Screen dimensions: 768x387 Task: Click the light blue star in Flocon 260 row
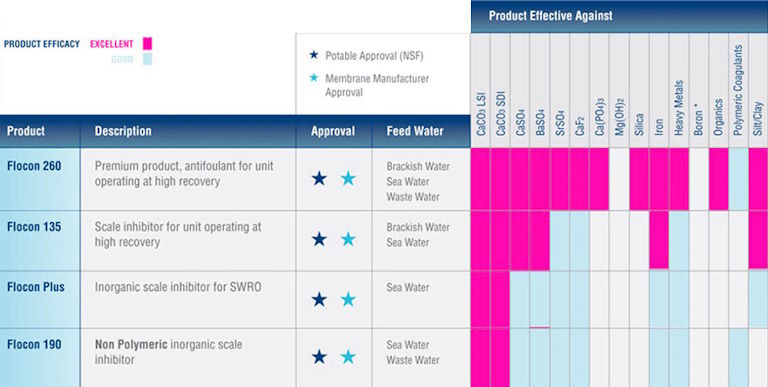[348, 178]
